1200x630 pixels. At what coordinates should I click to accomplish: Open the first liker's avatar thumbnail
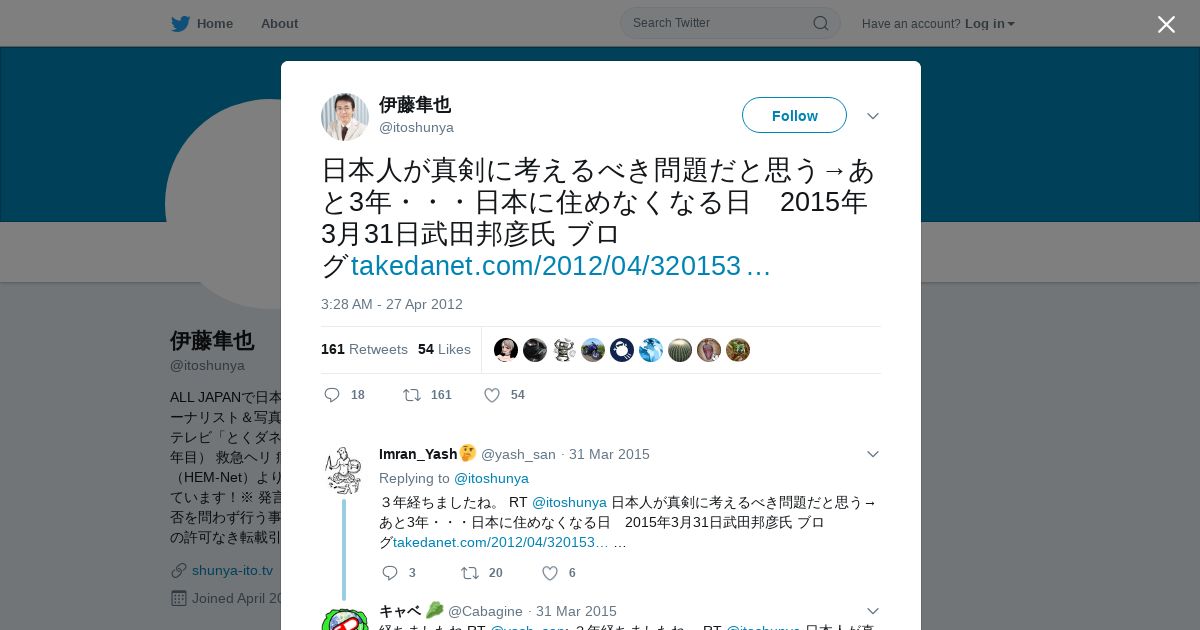[x=506, y=350]
